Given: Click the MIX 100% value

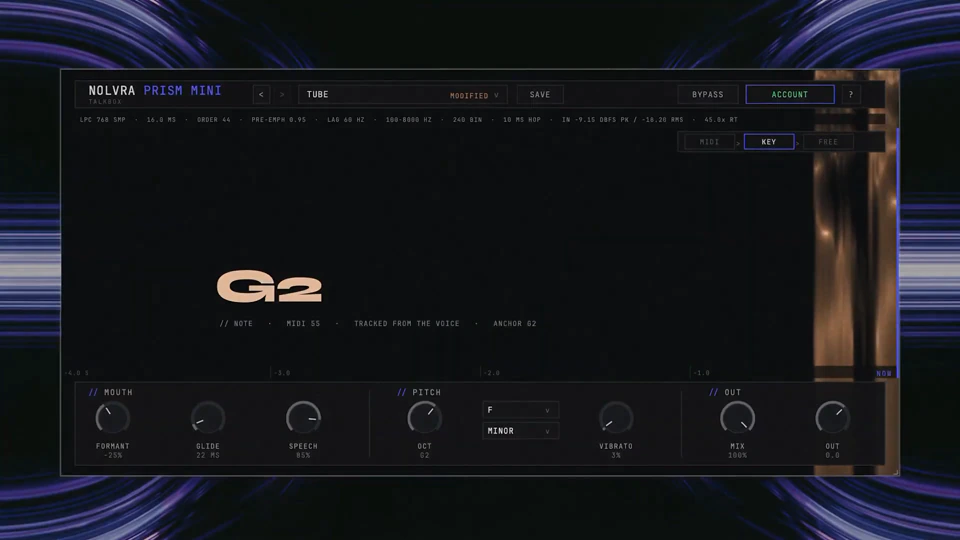Looking at the screenshot, I should click(x=737, y=456).
